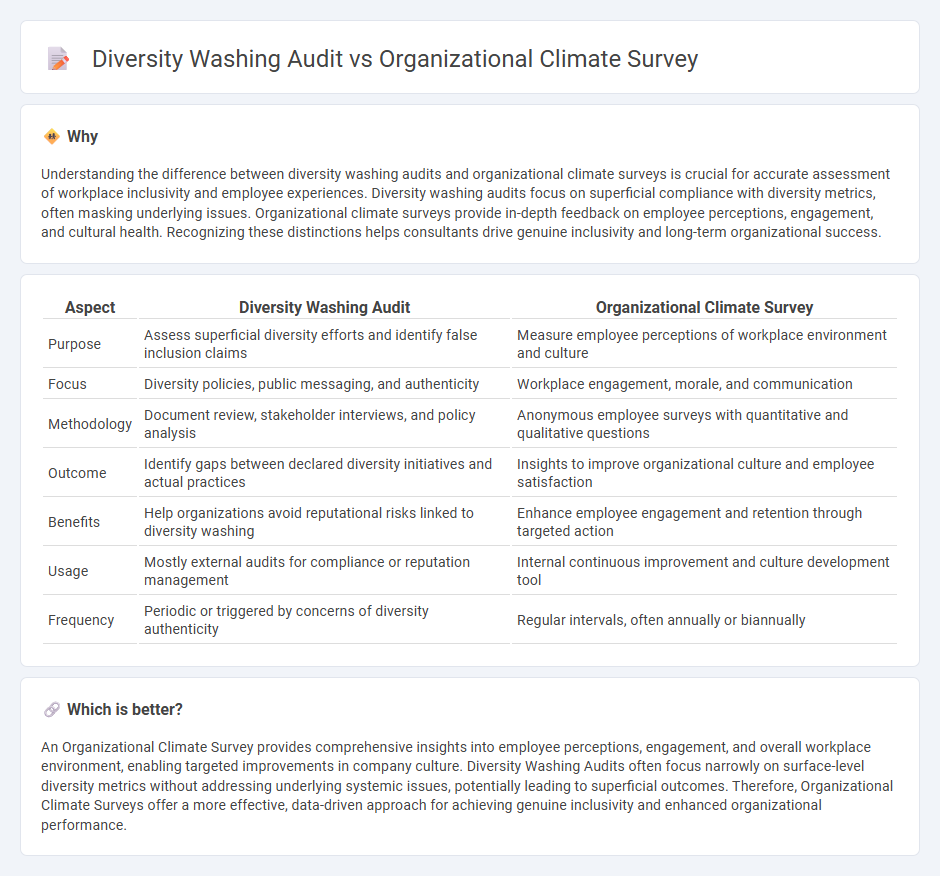Select the Benefits row label
Viewport: 940px width, 876px height.
click(74, 522)
